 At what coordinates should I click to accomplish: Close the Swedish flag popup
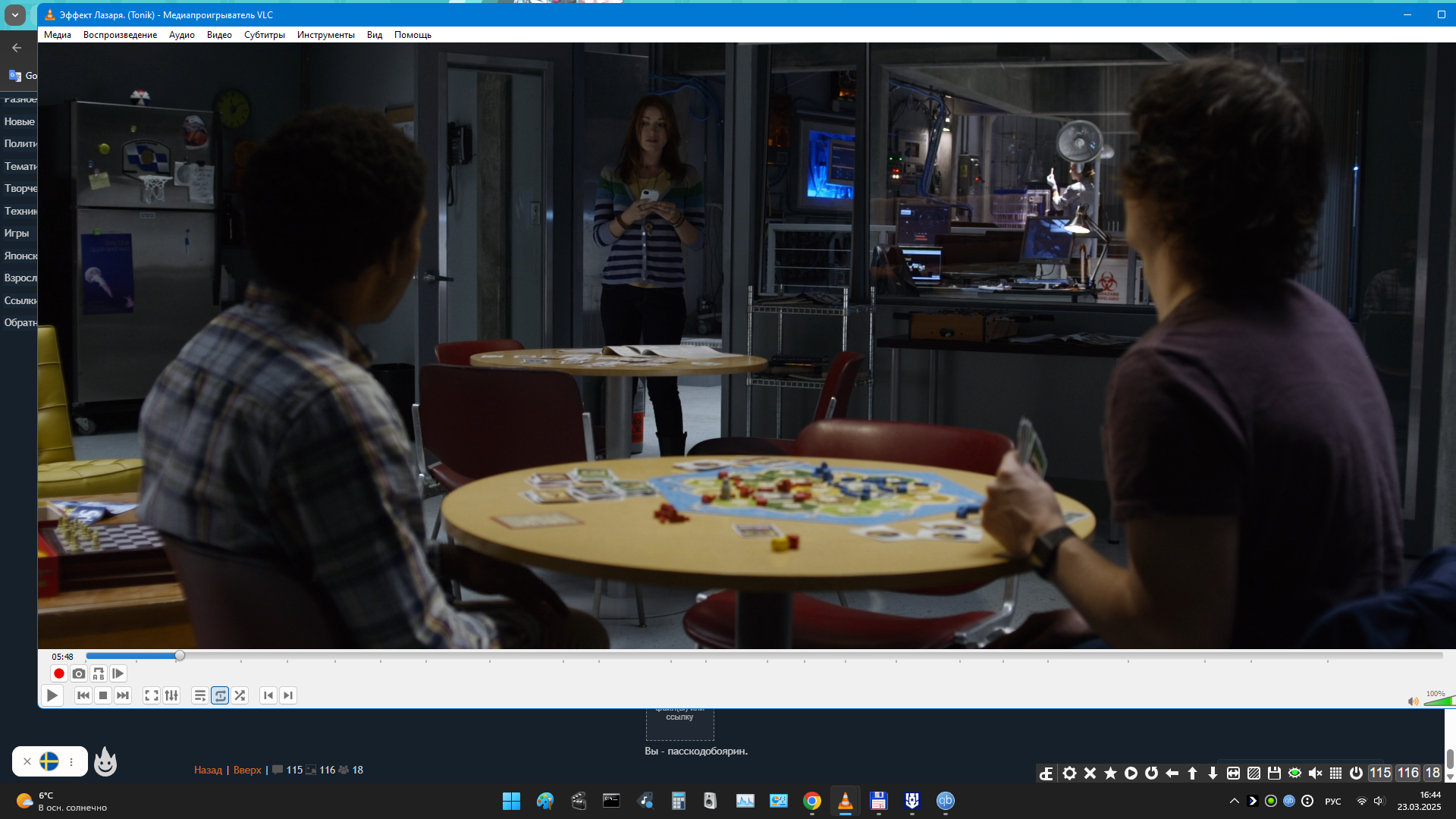pos(27,761)
